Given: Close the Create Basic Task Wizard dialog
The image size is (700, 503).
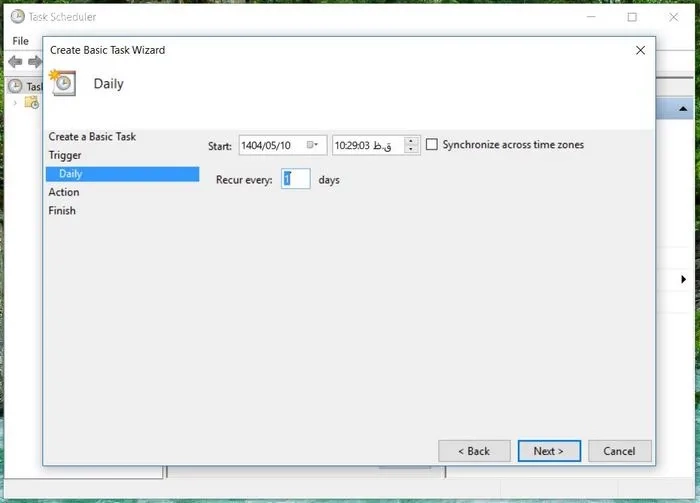Looking at the screenshot, I should (640, 50).
